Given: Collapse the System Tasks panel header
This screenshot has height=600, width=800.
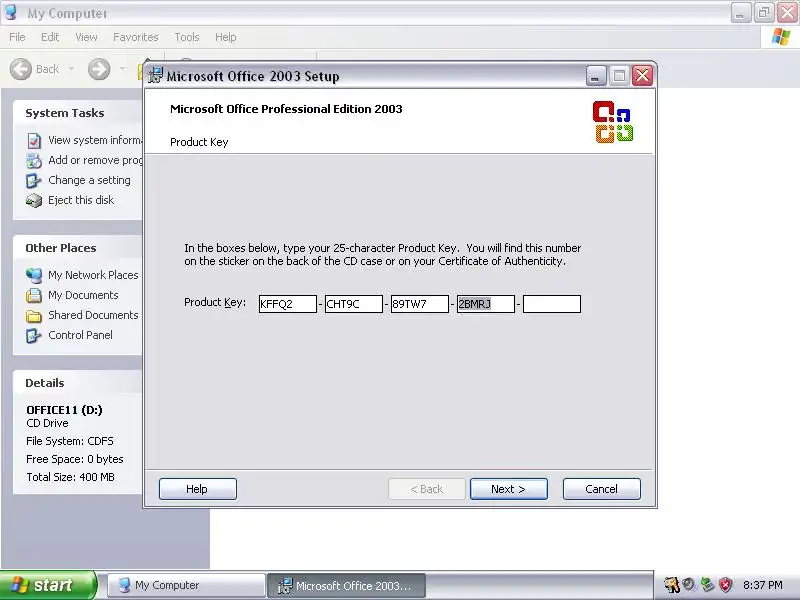Looking at the screenshot, I should click(x=78, y=113).
